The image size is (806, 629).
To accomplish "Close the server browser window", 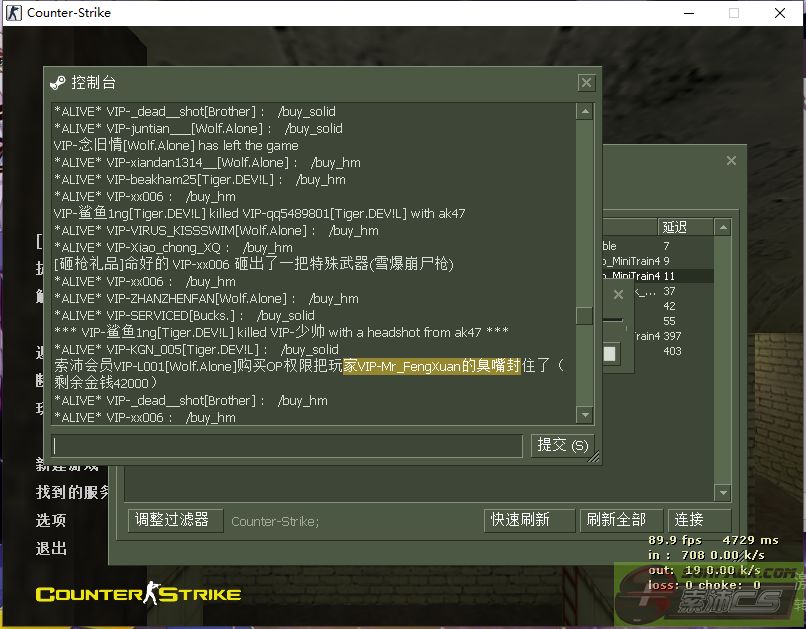I will (x=731, y=161).
